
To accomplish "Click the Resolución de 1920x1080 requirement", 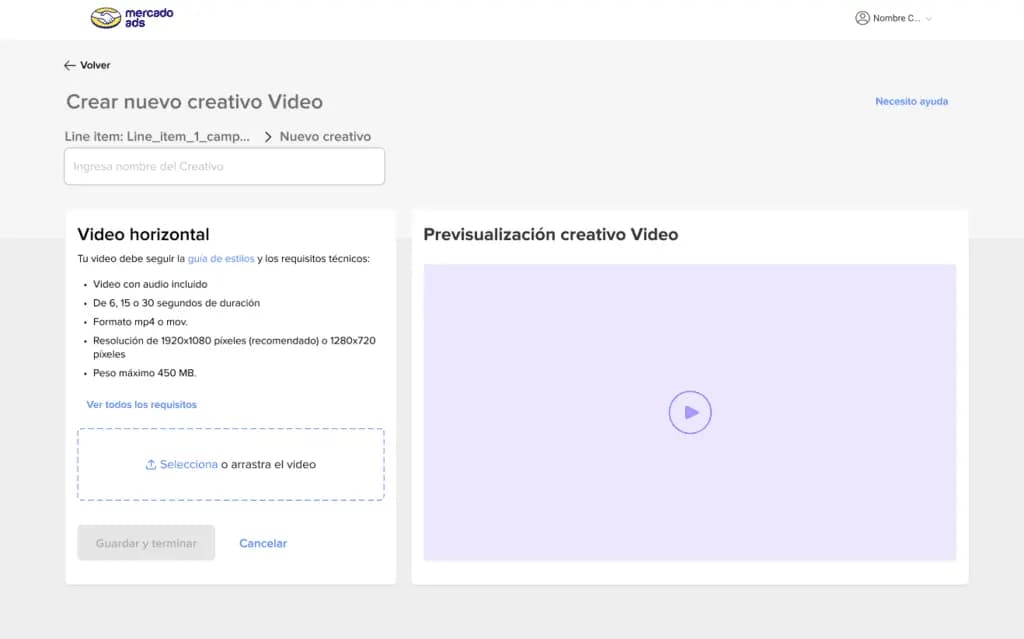I will coord(234,348).
